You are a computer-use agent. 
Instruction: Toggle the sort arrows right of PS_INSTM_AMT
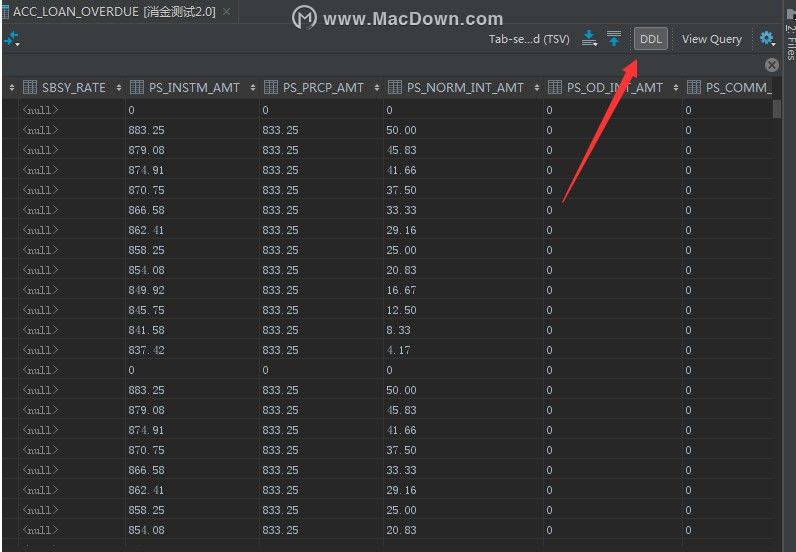253,88
